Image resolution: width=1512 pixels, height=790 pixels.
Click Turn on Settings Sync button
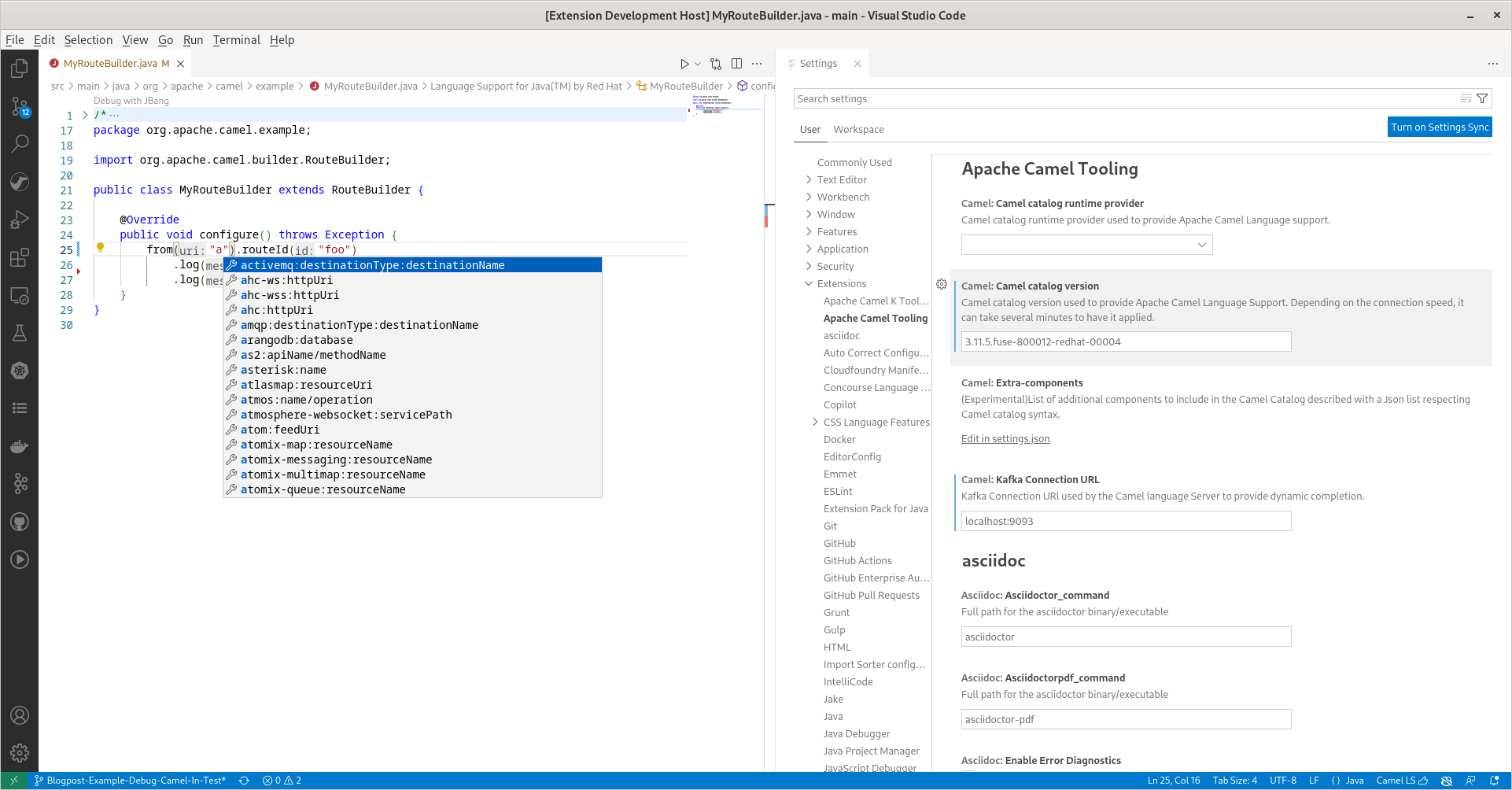point(1439,127)
